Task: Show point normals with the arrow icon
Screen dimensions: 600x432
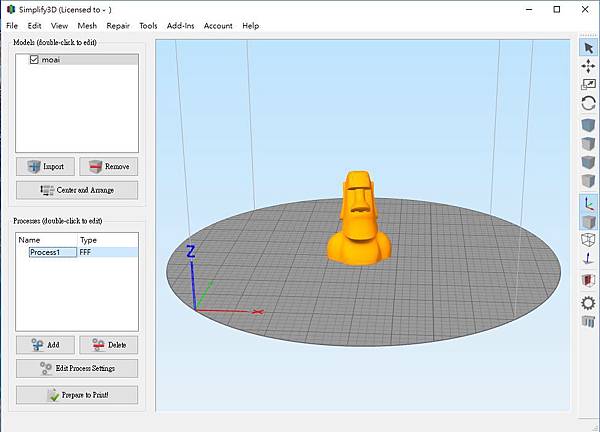Action: [x=588, y=260]
